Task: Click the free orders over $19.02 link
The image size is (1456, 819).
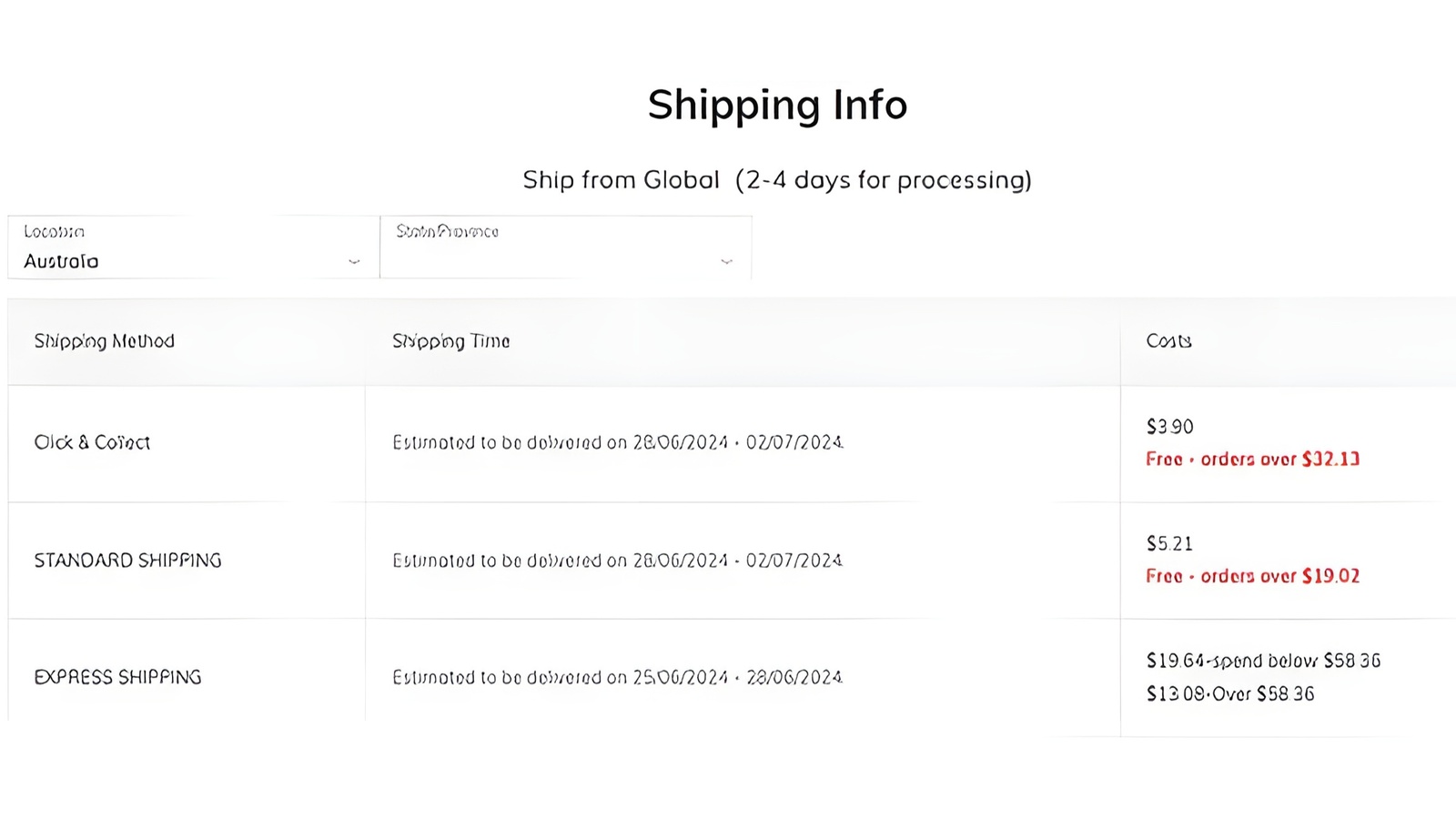Action: 1253,575
